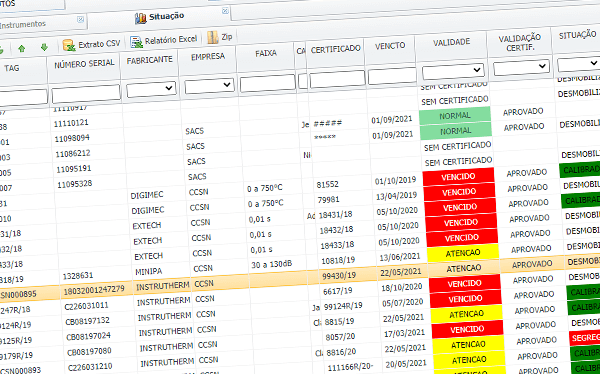Close the Instrumentos tab
The width and height of the screenshot is (600, 374).
(80, 19)
